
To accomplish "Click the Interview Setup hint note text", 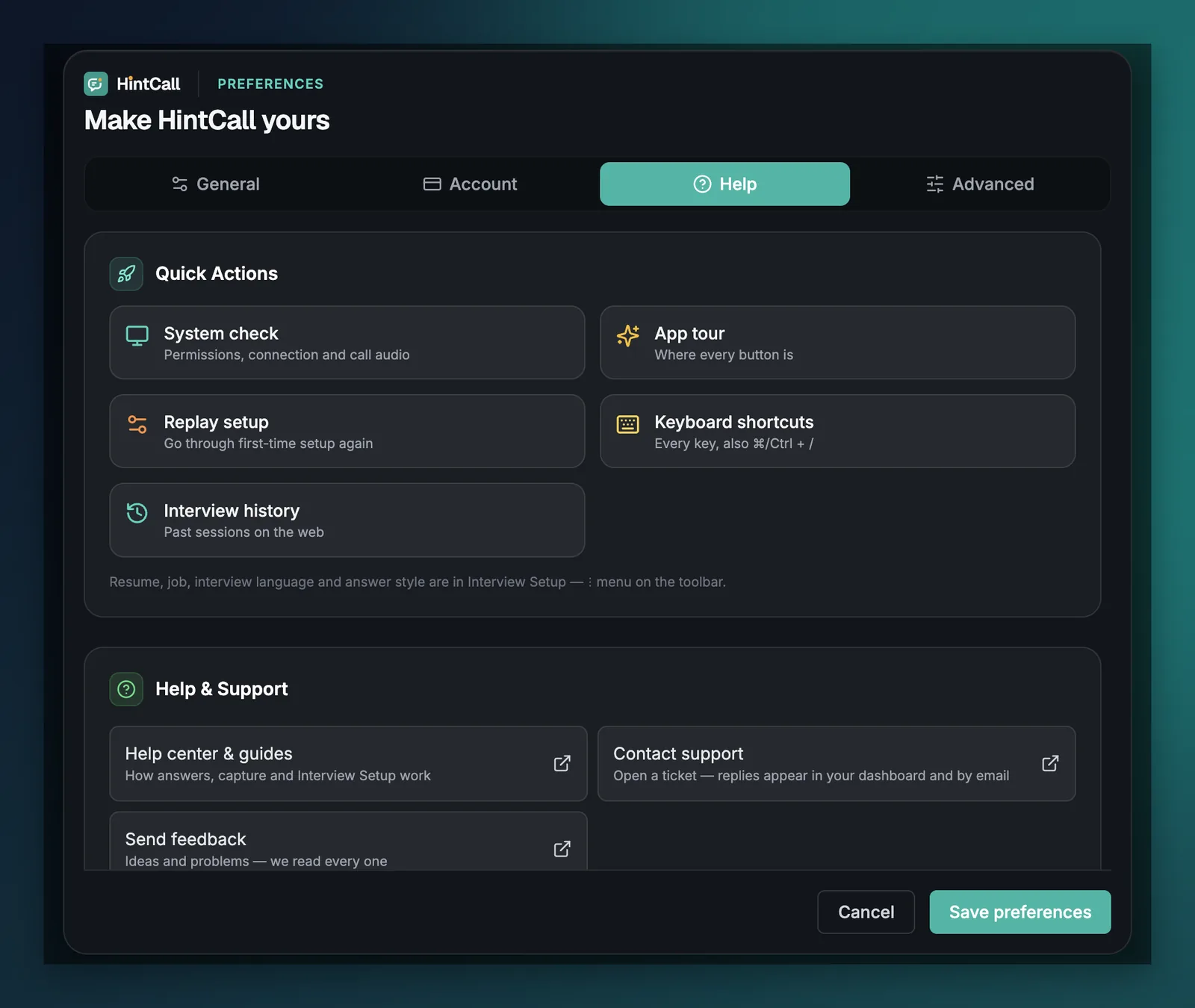I will (x=418, y=582).
